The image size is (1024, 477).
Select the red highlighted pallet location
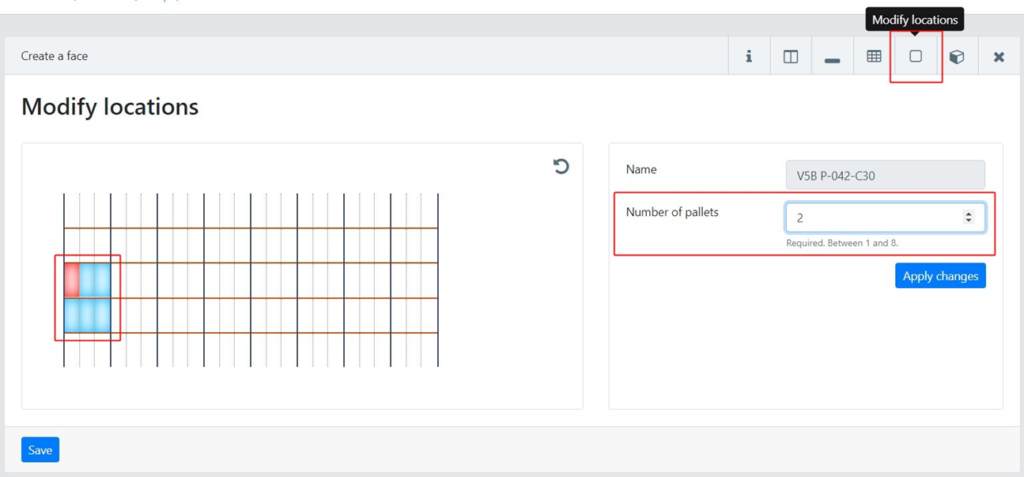coord(72,280)
